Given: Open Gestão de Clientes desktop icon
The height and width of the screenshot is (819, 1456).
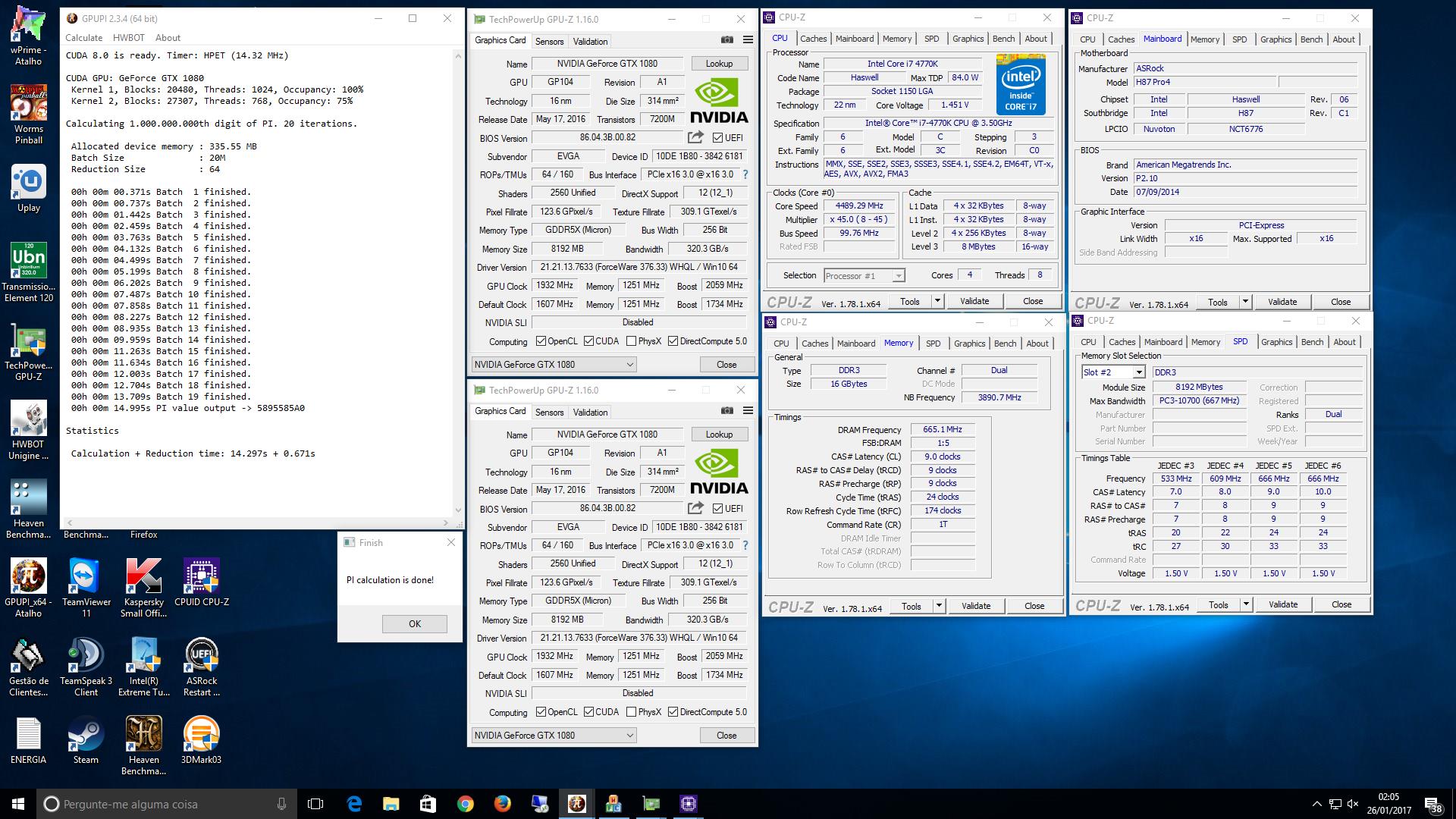Looking at the screenshot, I should [28, 667].
